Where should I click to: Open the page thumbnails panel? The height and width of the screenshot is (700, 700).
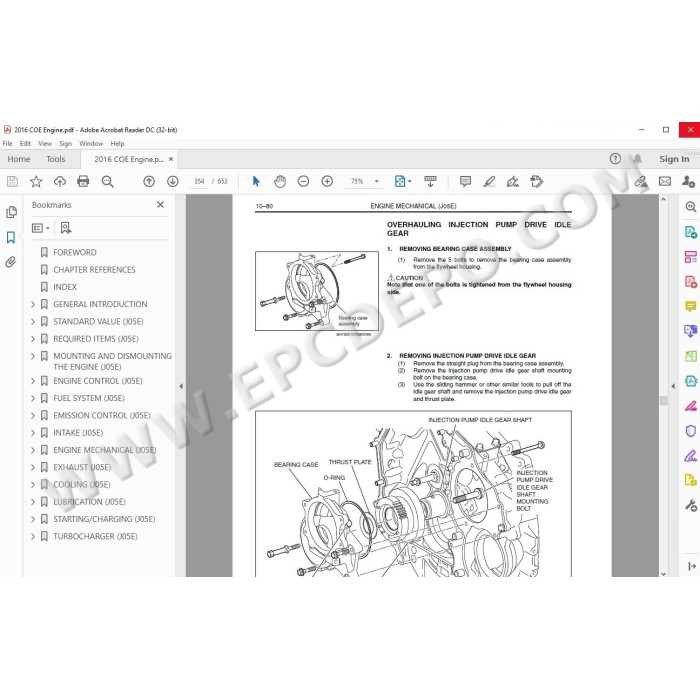(x=12, y=212)
